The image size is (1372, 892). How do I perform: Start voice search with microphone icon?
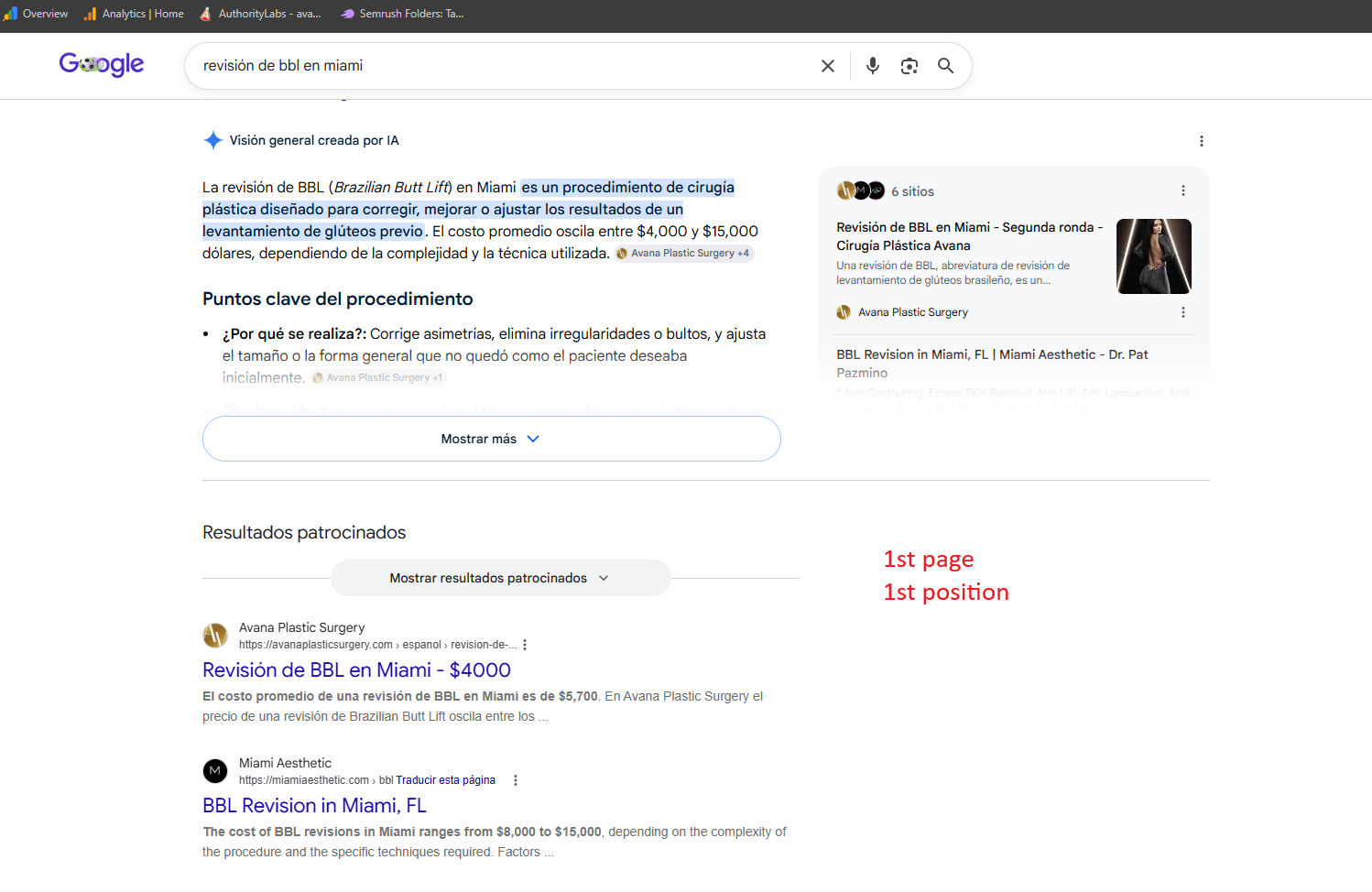(873, 66)
